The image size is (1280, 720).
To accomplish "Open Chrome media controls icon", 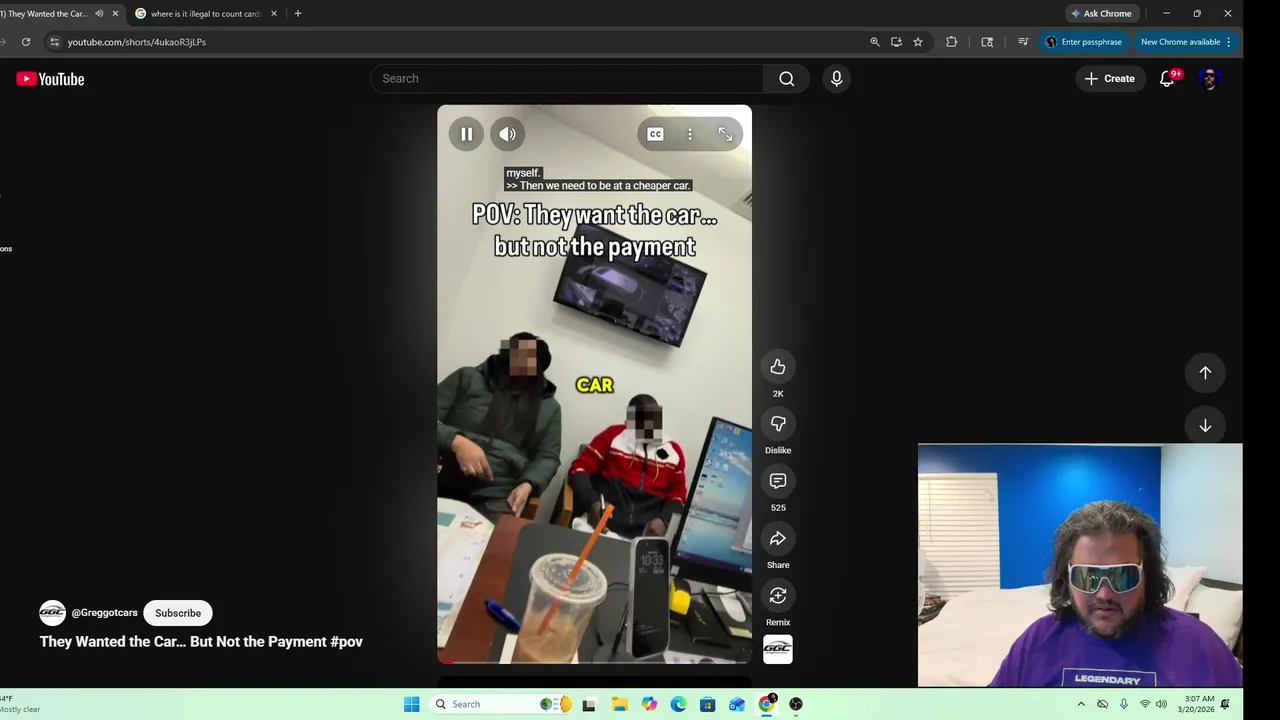I will coord(1023,42).
